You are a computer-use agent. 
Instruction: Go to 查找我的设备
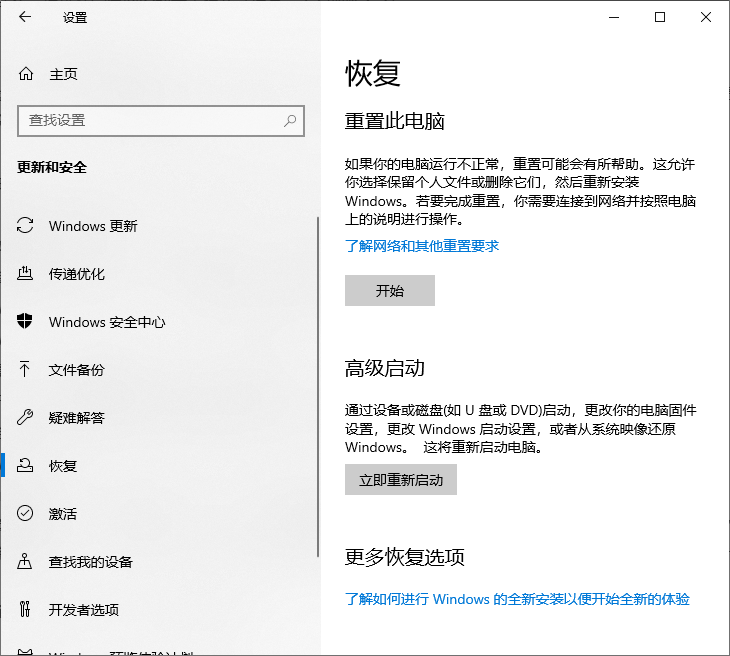pos(160,561)
